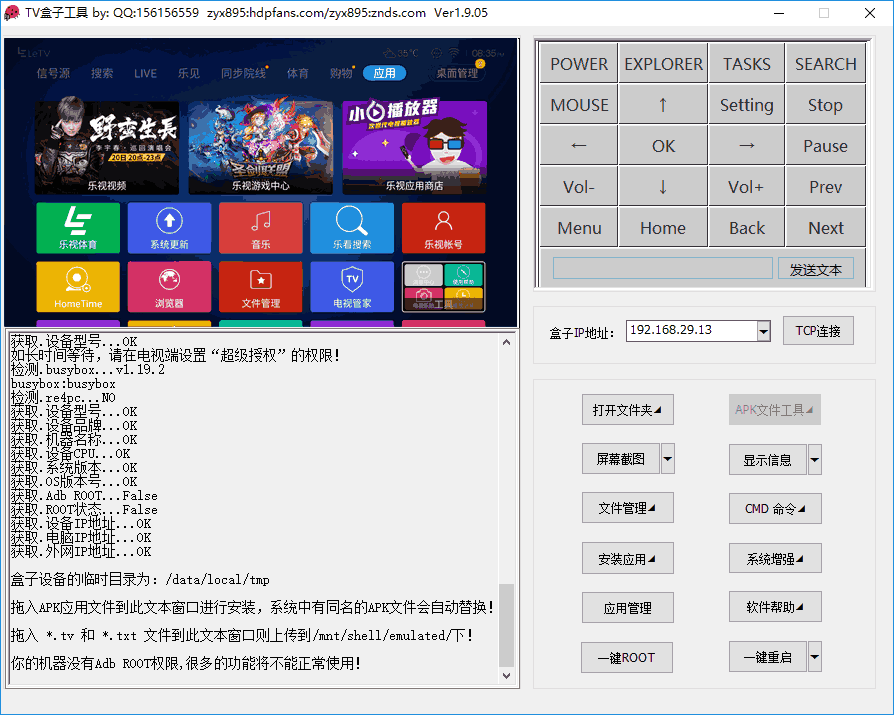Click the MOUSE remote button

[579, 104]
